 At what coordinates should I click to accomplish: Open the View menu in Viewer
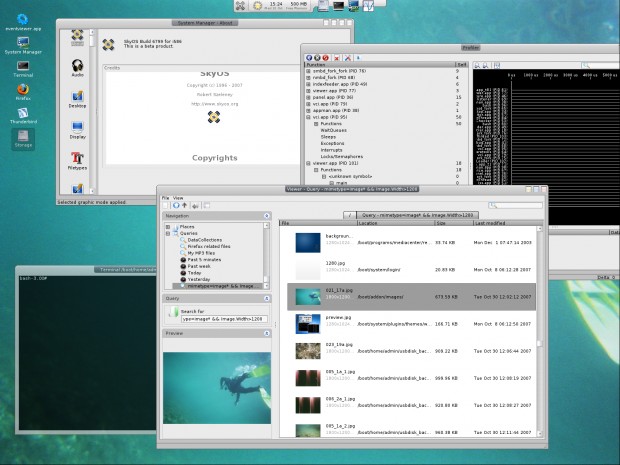(178, 198)
